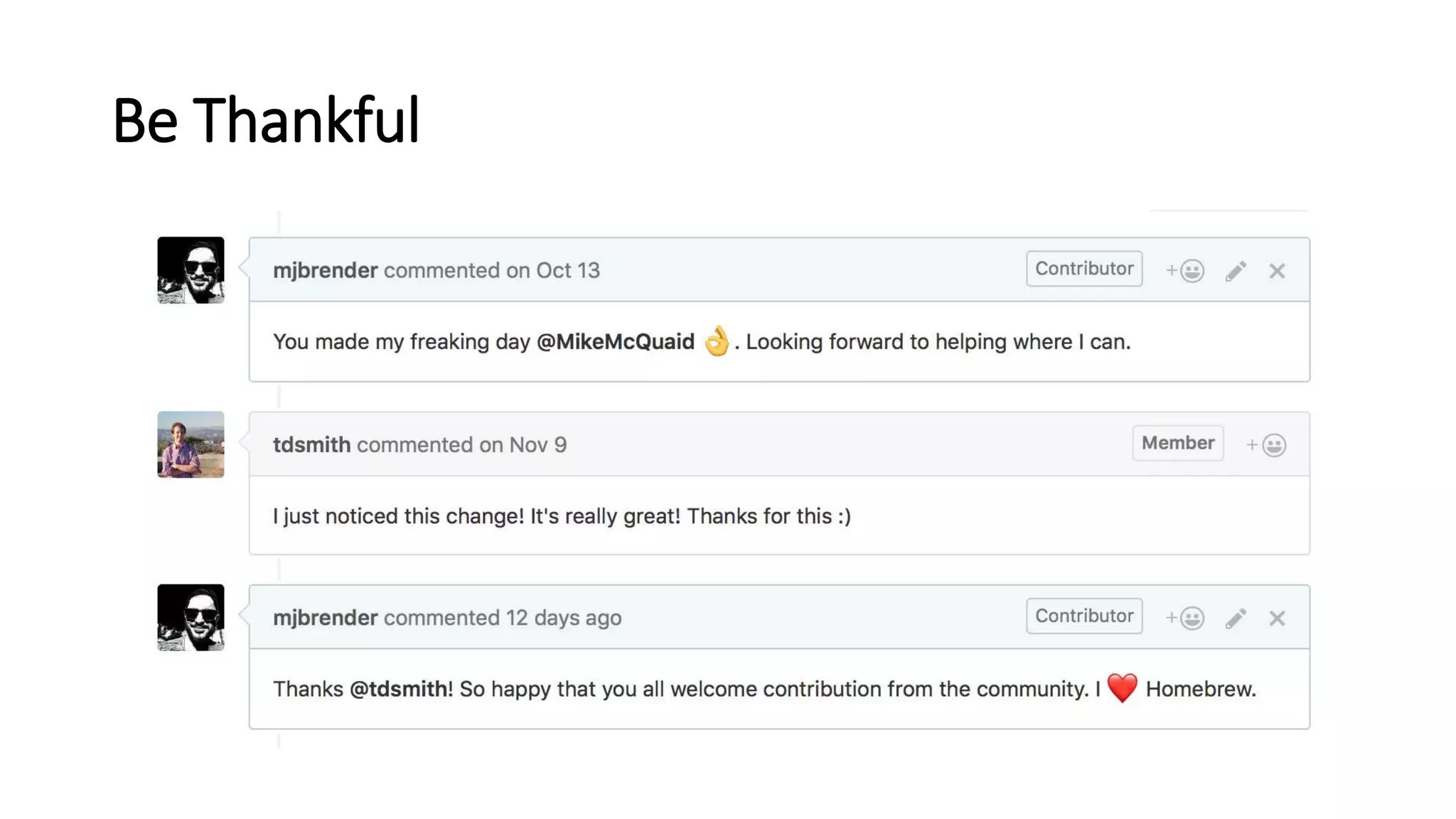
Task: Click the Member badge on tdsmith's comment
Action: point(1178,443)
